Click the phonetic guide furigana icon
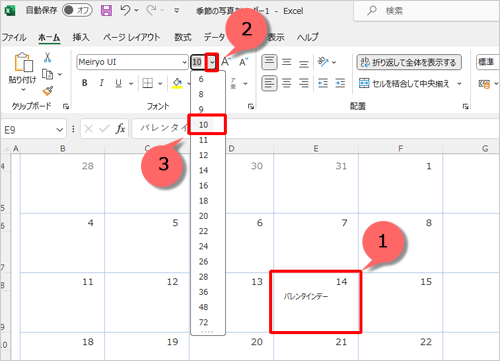 coord(233,83)
